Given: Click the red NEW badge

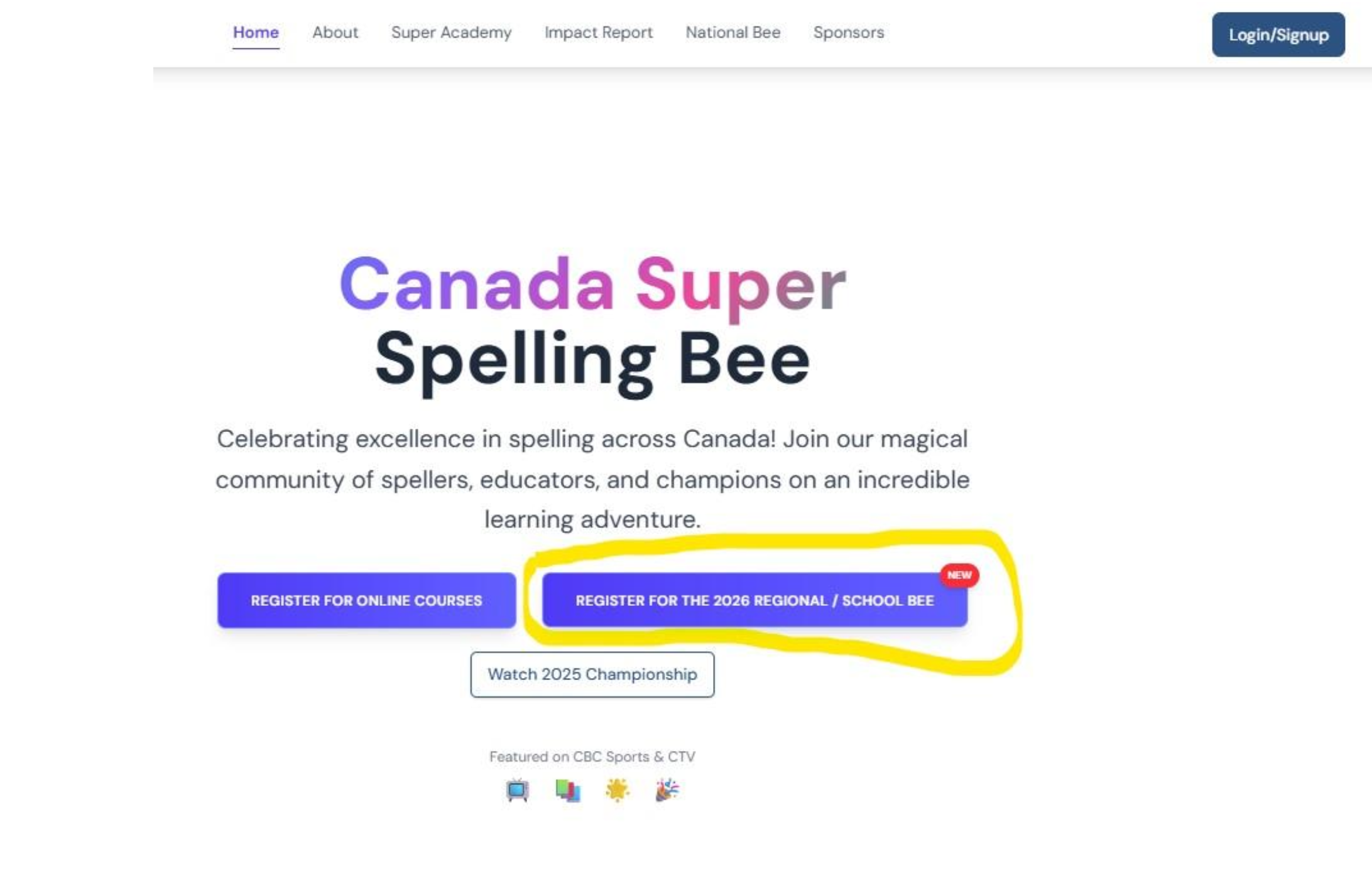Looking at the screenshot, I should [959, 575].
